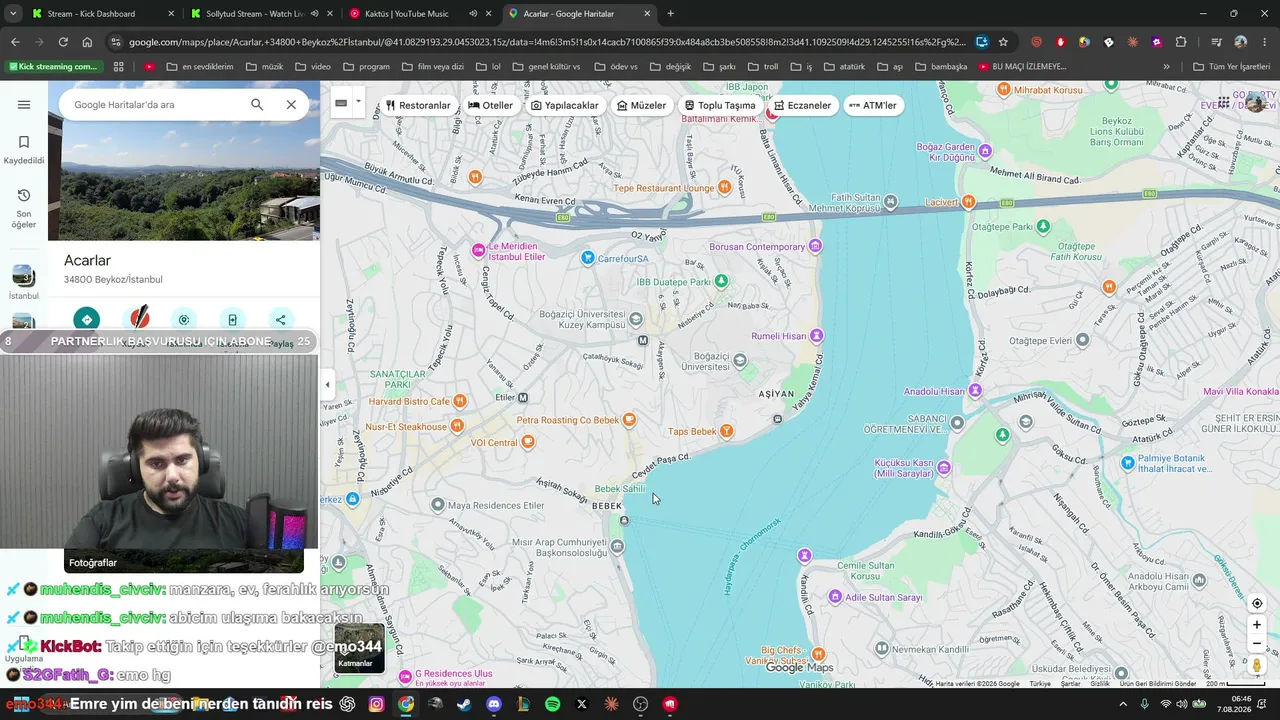The width and height of the screenshot is (1280, 720).
Task: Click the Le Méridien Istanbul Etiler hotel pin
Action: click(479, 250)
